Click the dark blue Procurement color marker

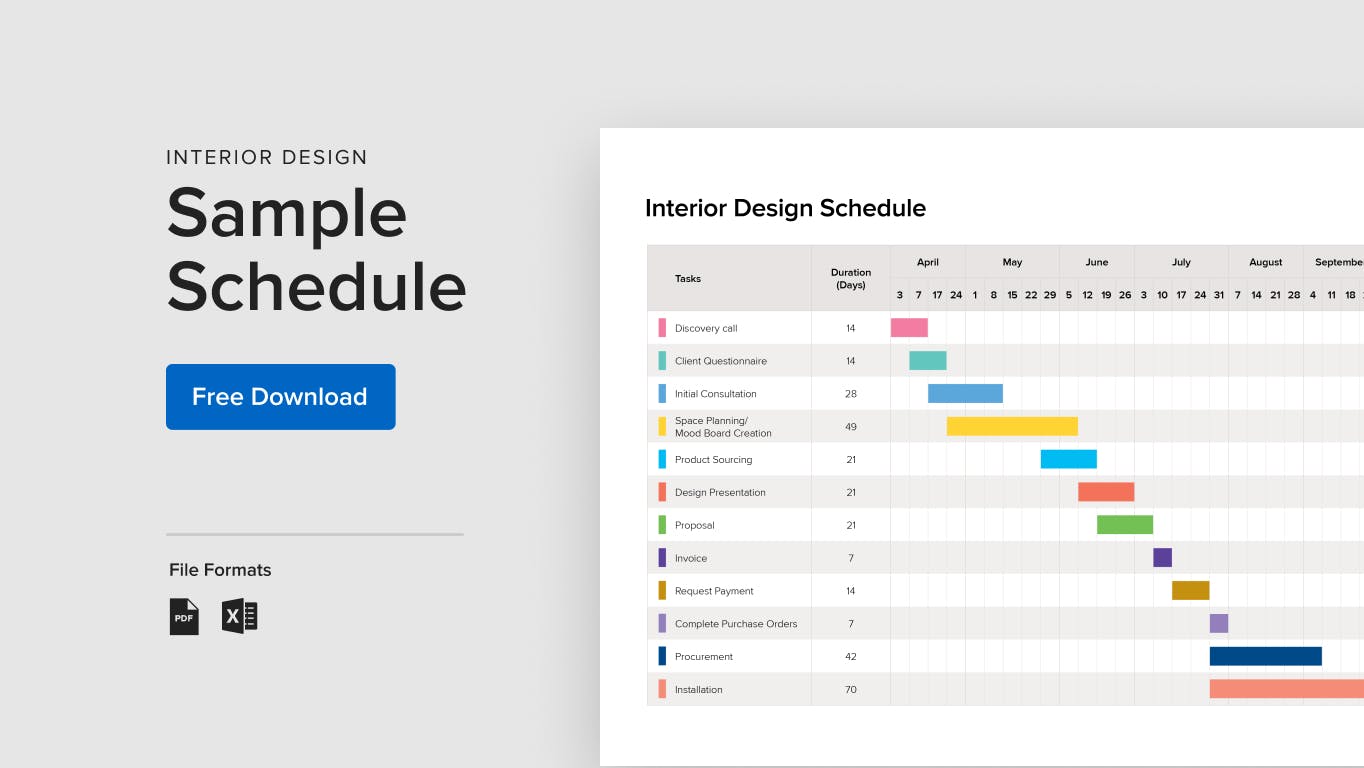coord(662,656)
